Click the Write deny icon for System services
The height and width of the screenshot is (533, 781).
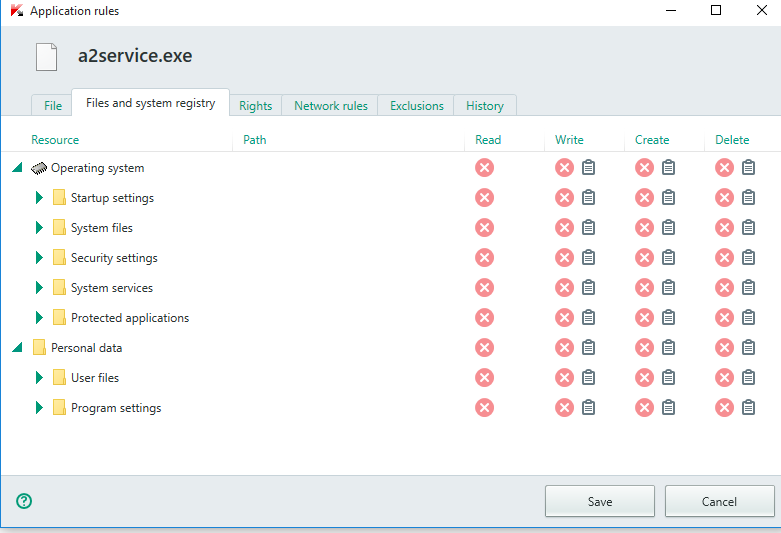point(564,288)
